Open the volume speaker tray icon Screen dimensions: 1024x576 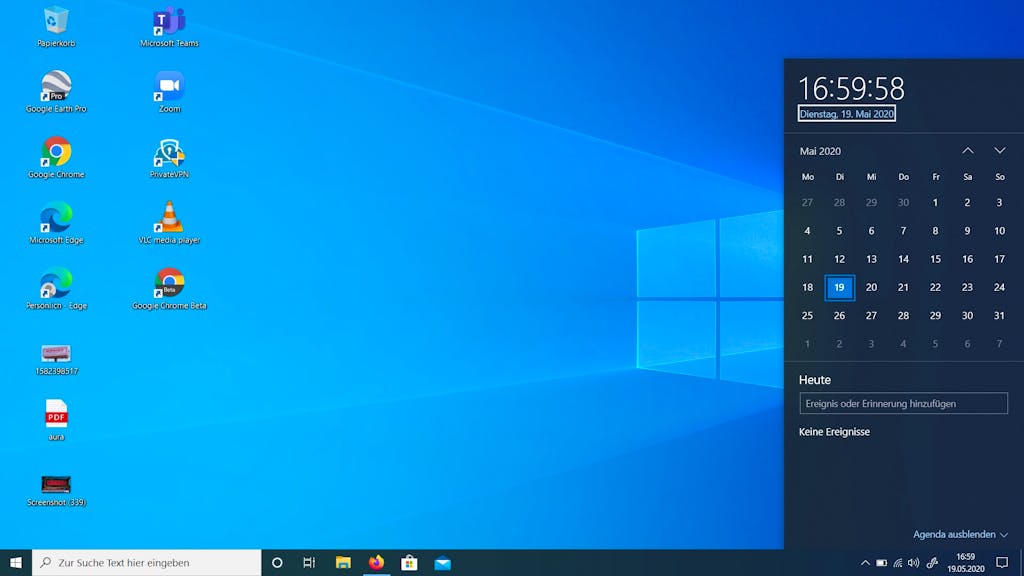pyautogui.click(x=914, y=562)
